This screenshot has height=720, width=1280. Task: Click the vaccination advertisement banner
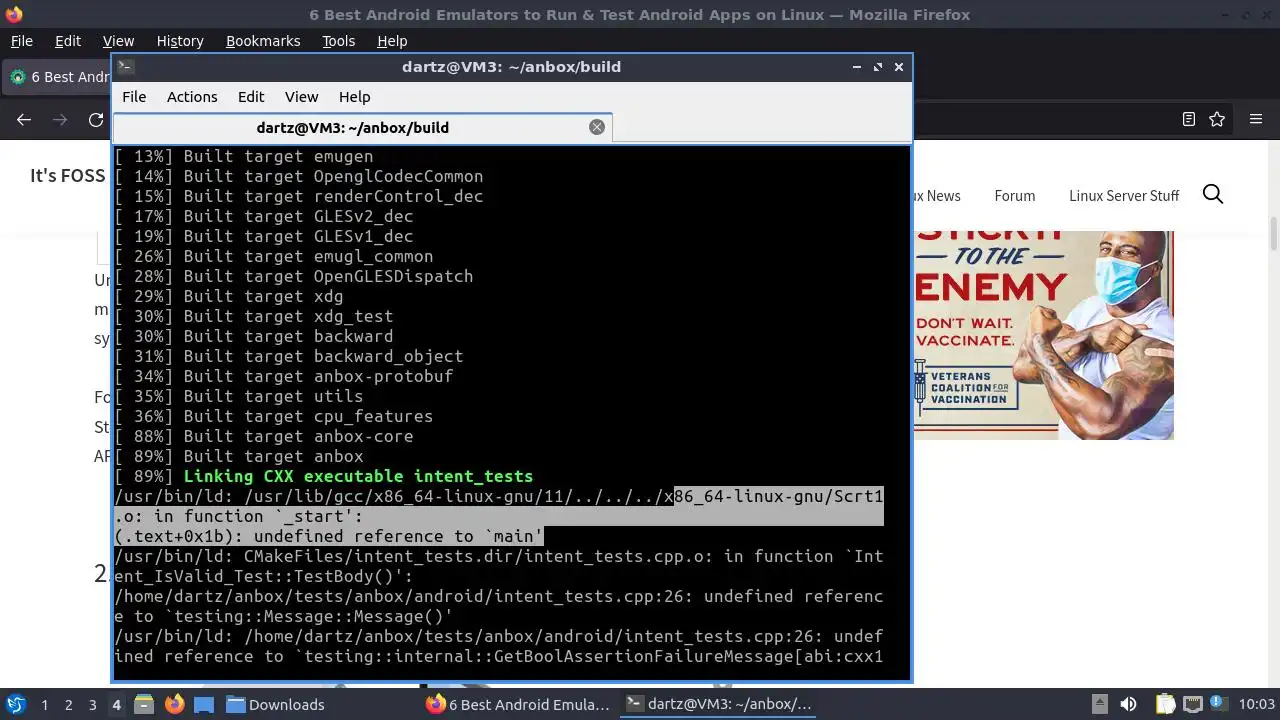[1043, 335]
